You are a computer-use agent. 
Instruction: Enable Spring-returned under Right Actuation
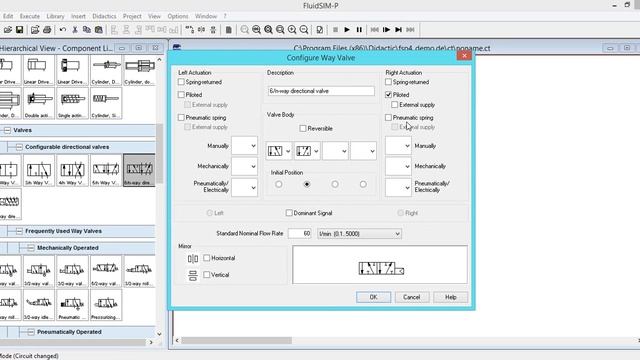[388, 82]
